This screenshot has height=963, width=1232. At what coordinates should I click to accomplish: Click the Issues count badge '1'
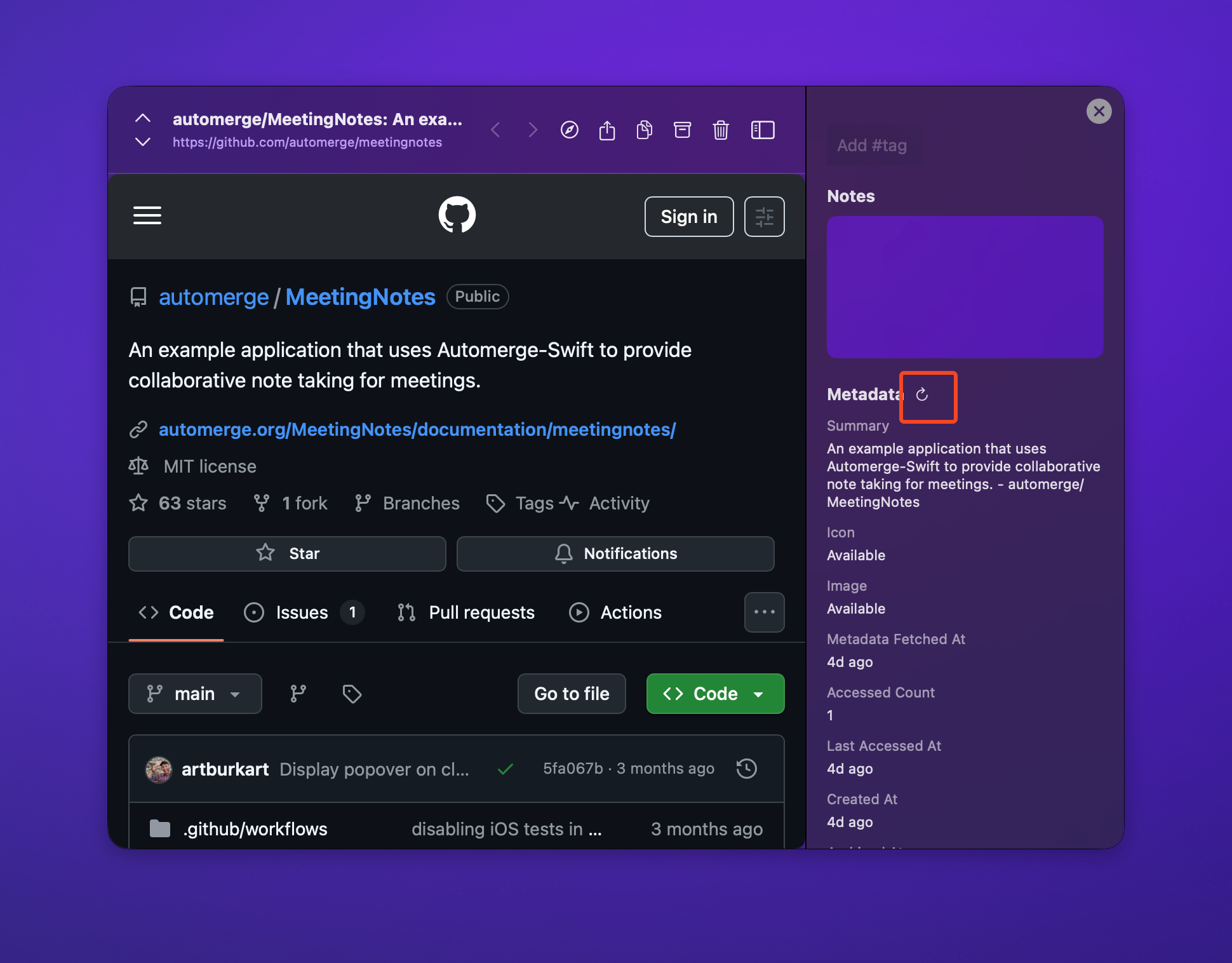[352, 612]
